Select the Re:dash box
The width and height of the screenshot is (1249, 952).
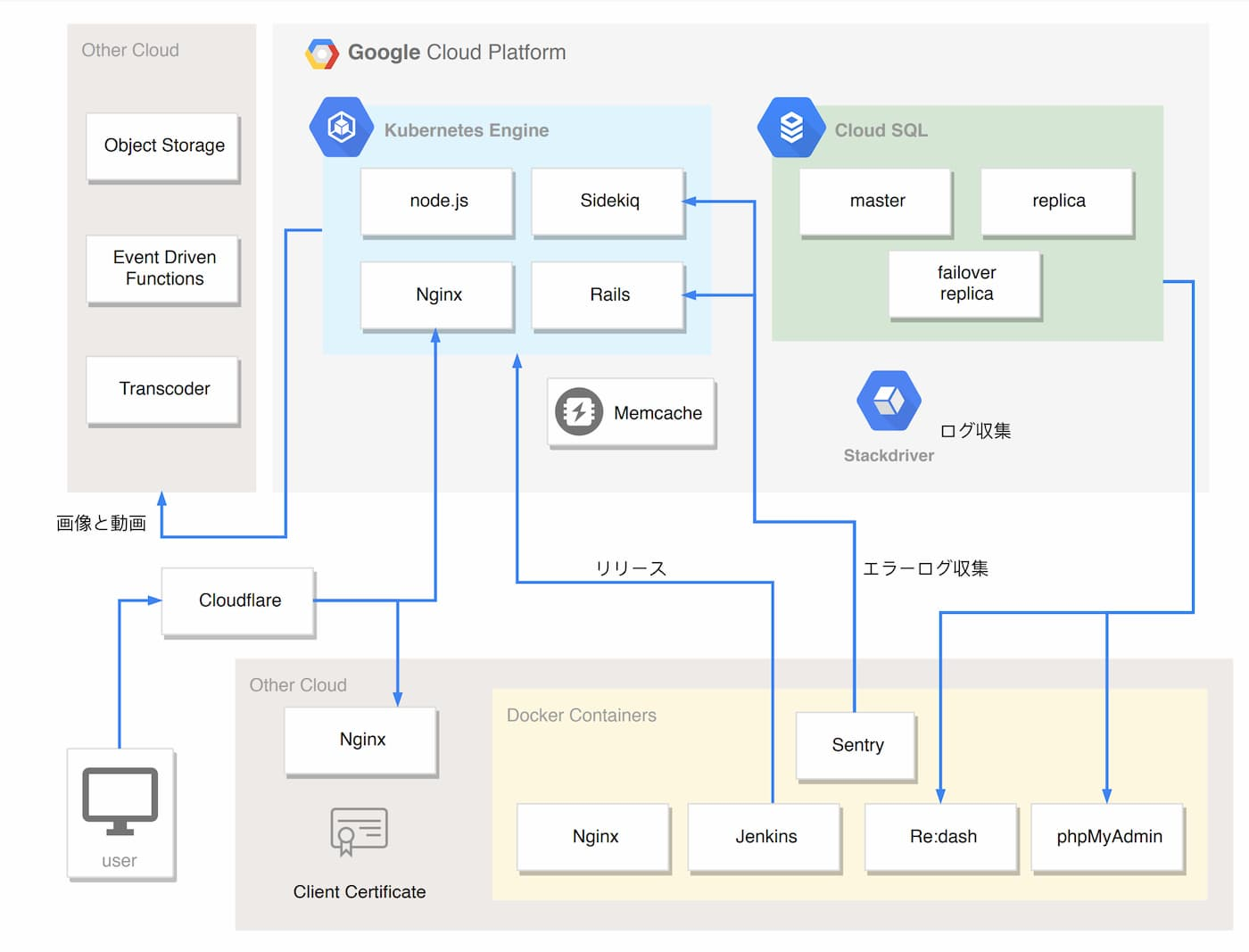pyautogui.click(x=942, y=838)
